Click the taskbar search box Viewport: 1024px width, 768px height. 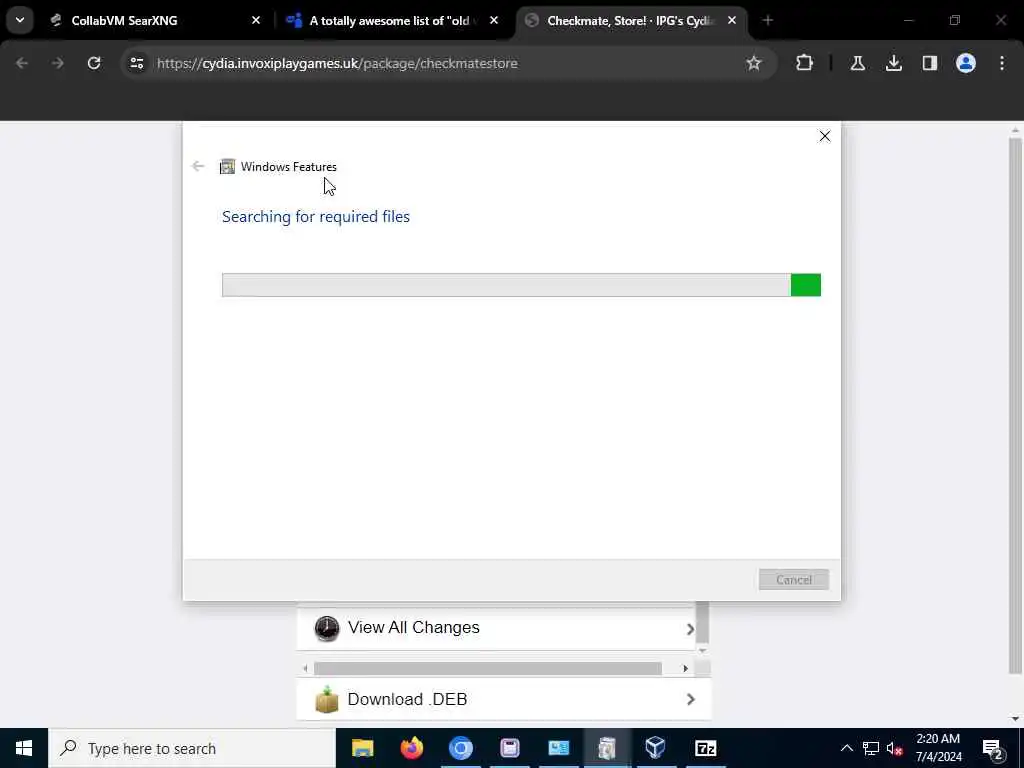pos(192,748)
